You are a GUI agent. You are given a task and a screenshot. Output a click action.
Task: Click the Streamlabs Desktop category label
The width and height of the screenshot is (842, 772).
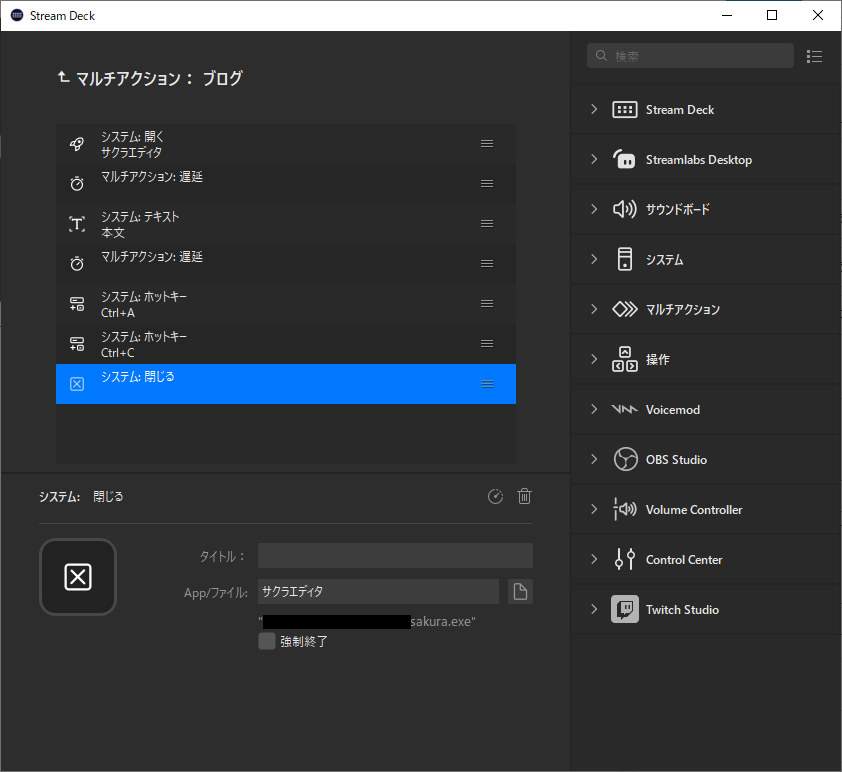tap(699, 159)
